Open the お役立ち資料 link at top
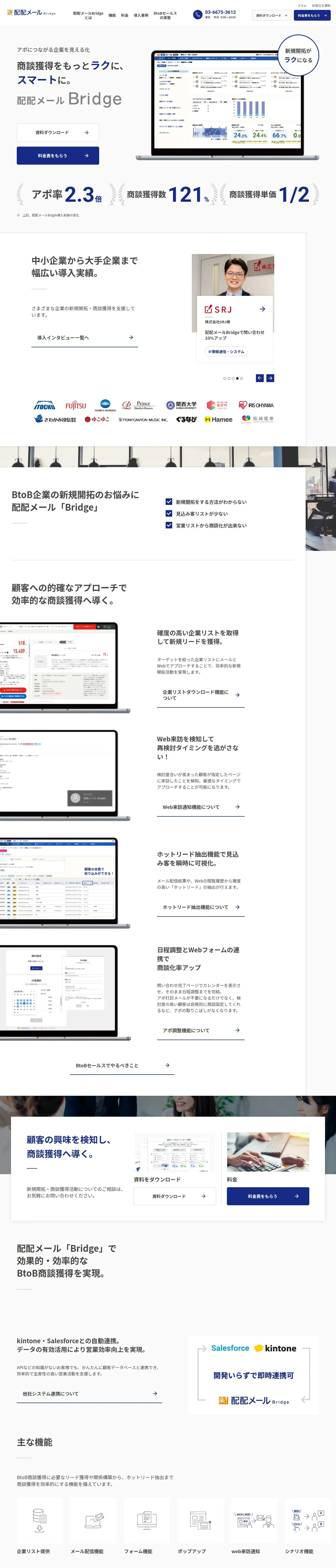The image size is (336, 1568). 321,5
